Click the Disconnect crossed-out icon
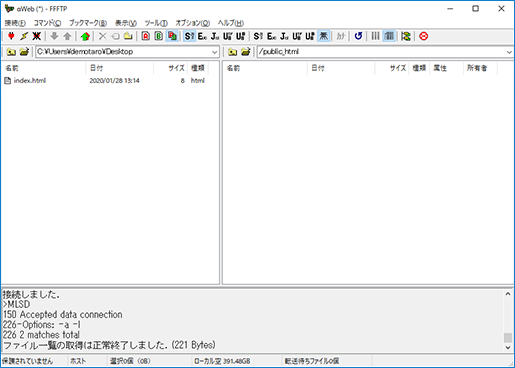 click(36, 36)
